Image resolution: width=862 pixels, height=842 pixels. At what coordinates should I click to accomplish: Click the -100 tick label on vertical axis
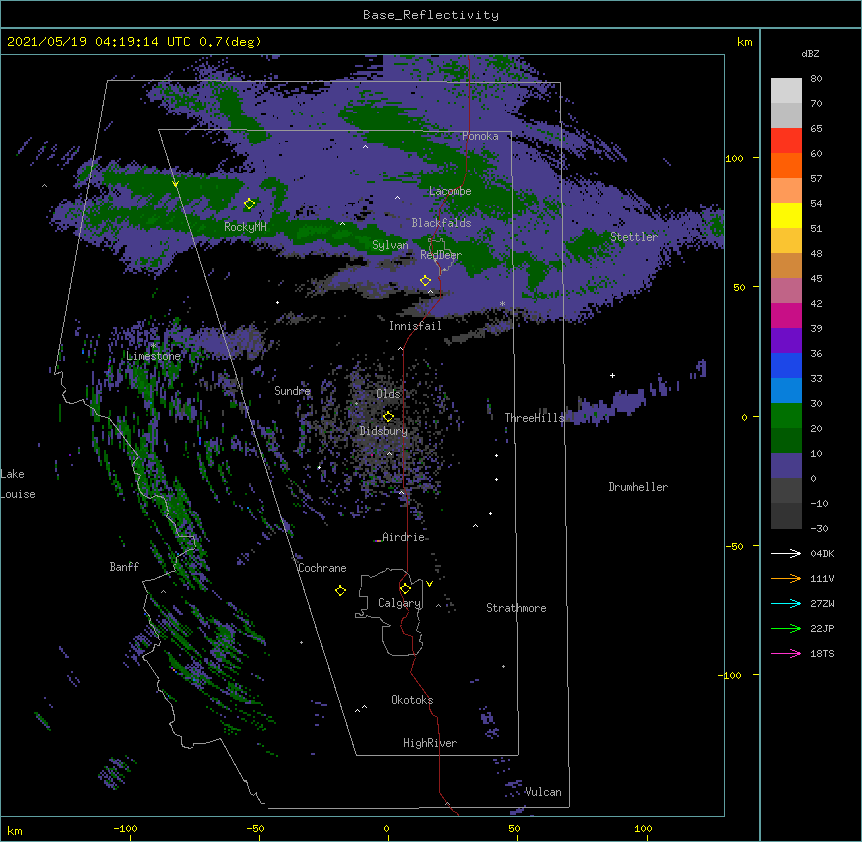click(731, 675)
